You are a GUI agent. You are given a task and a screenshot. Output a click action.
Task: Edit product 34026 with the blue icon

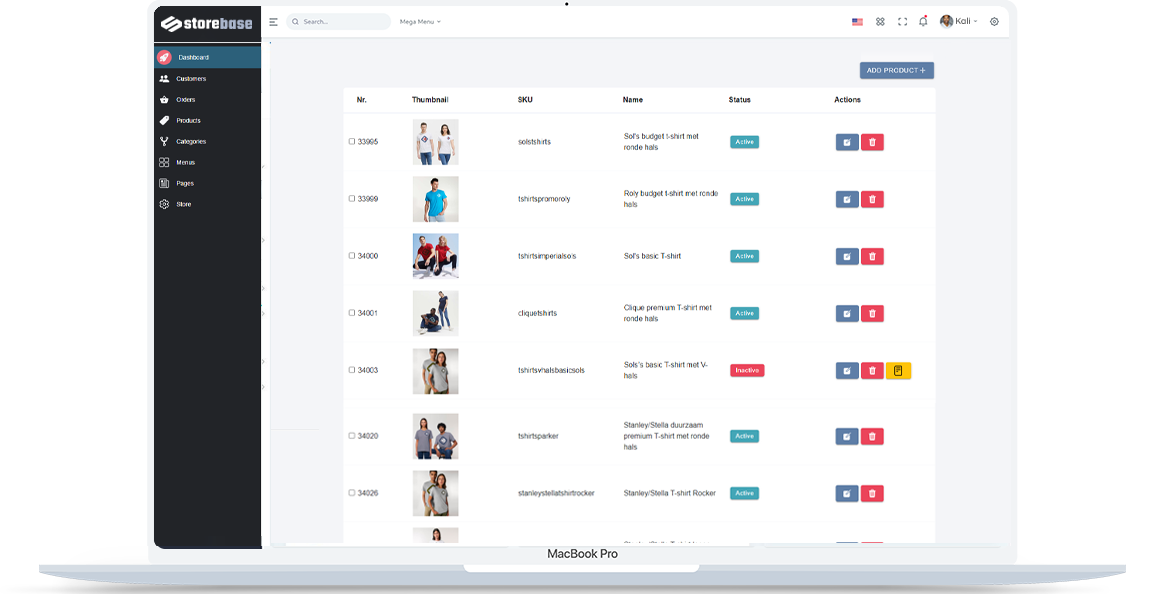tap(847, 493)
